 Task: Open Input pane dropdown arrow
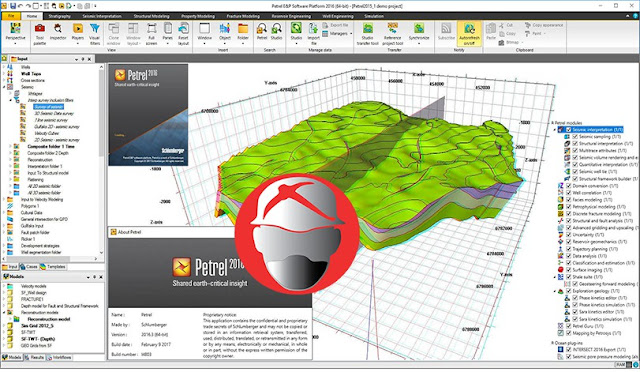pyautogui.click(x=76, y=59)
